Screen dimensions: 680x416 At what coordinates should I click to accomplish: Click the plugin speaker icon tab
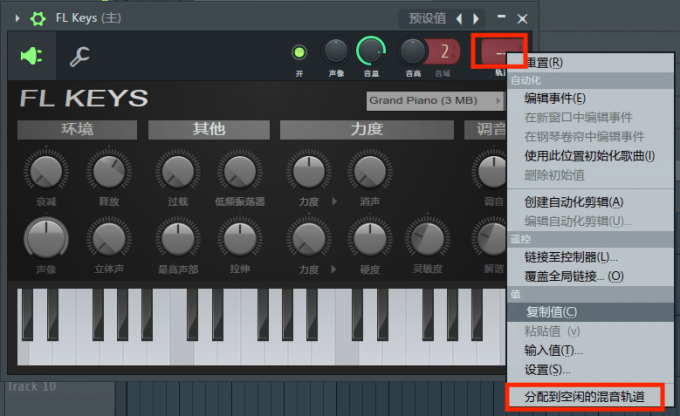pyautogui.click(x=32, y=56)
